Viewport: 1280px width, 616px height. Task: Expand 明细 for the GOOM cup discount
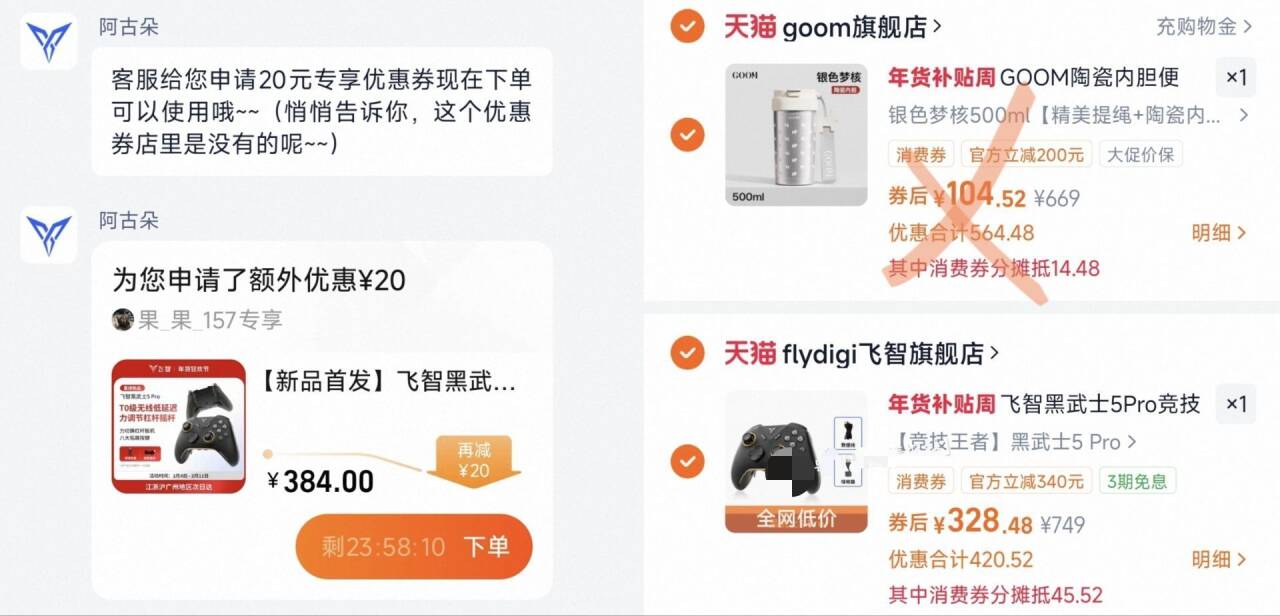pos(1219,233)
